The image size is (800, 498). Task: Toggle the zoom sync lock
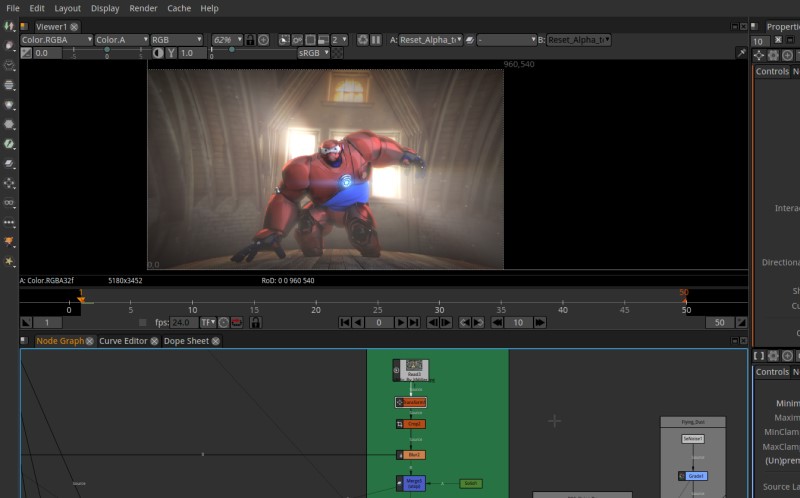coord(250,40)
